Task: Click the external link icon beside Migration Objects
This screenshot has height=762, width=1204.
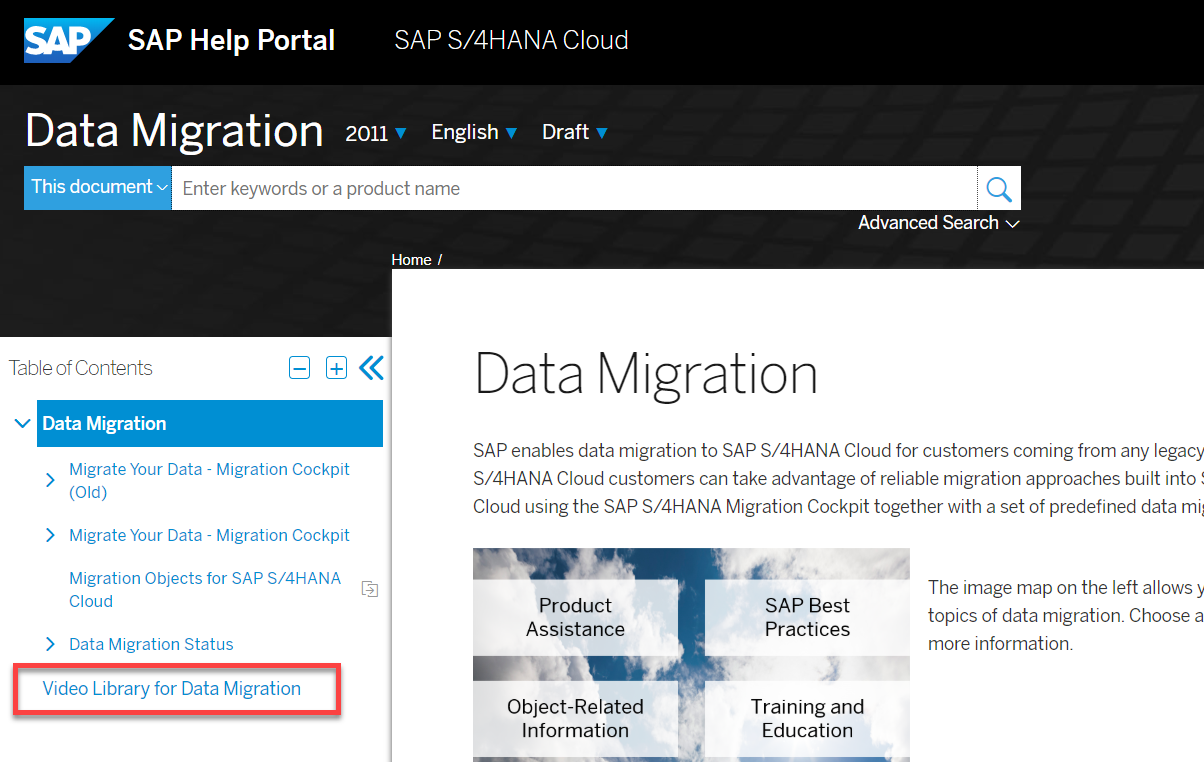Action: pyautogui.click(x=370, y=589)
